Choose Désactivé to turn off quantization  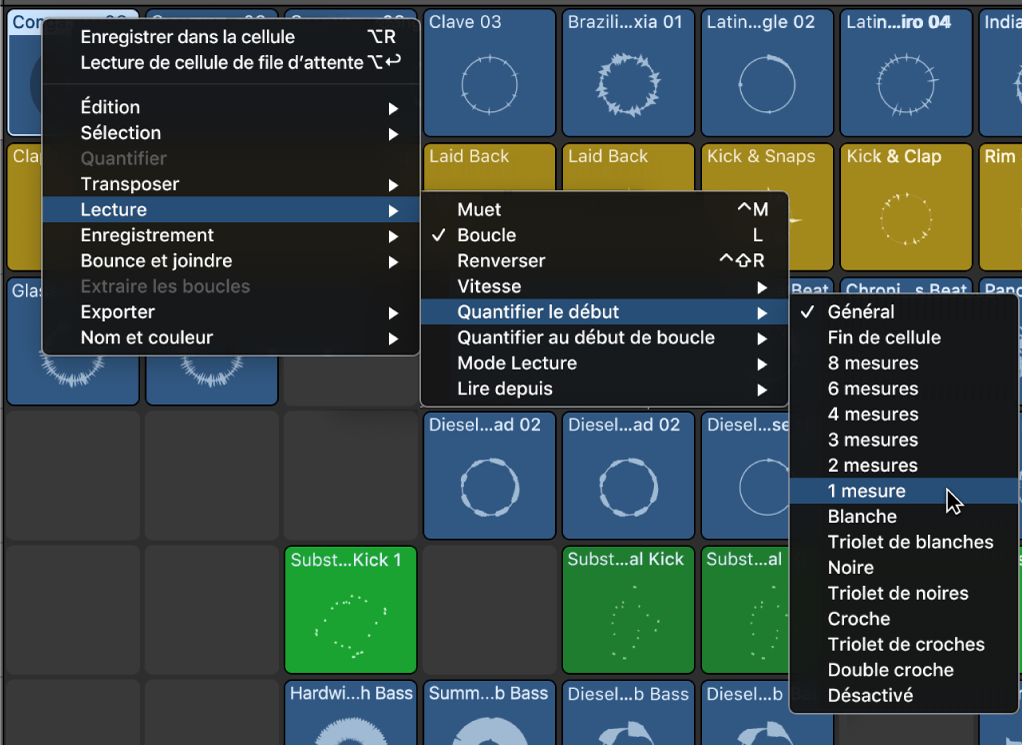click(x=870, y=695)
